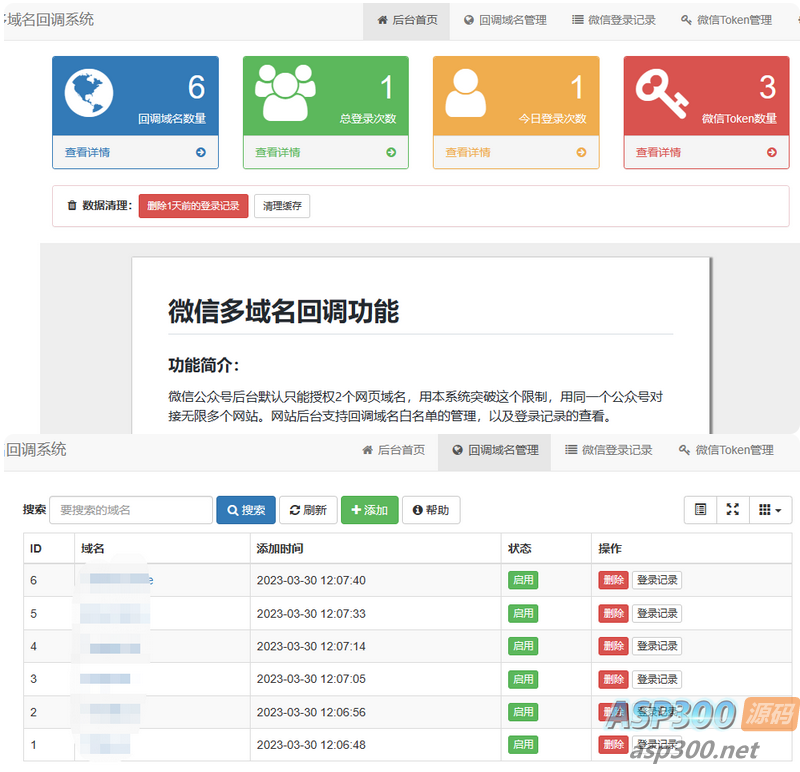Toggle 启用 status for domain ID 1
Viewport: 800px width, 772px height.
pos(522,745)
